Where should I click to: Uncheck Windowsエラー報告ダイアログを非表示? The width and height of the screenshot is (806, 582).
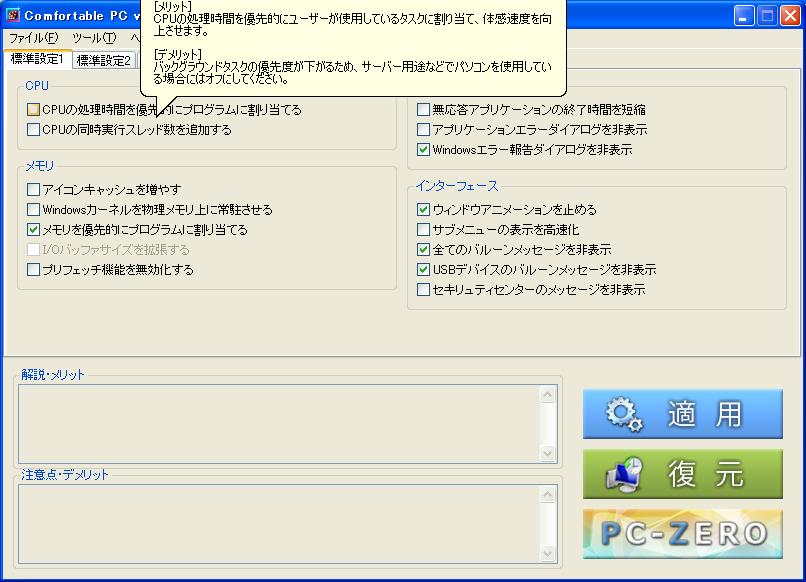[424, 150]
